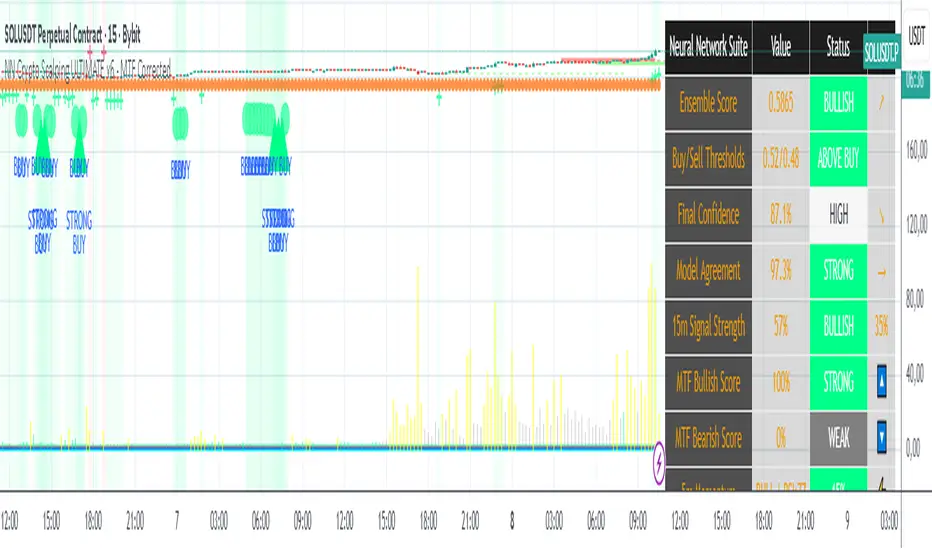
Task: Click the up-right trend arrow in Ensemble Score row
Action: pyautogui.click(x=881, y=102)
